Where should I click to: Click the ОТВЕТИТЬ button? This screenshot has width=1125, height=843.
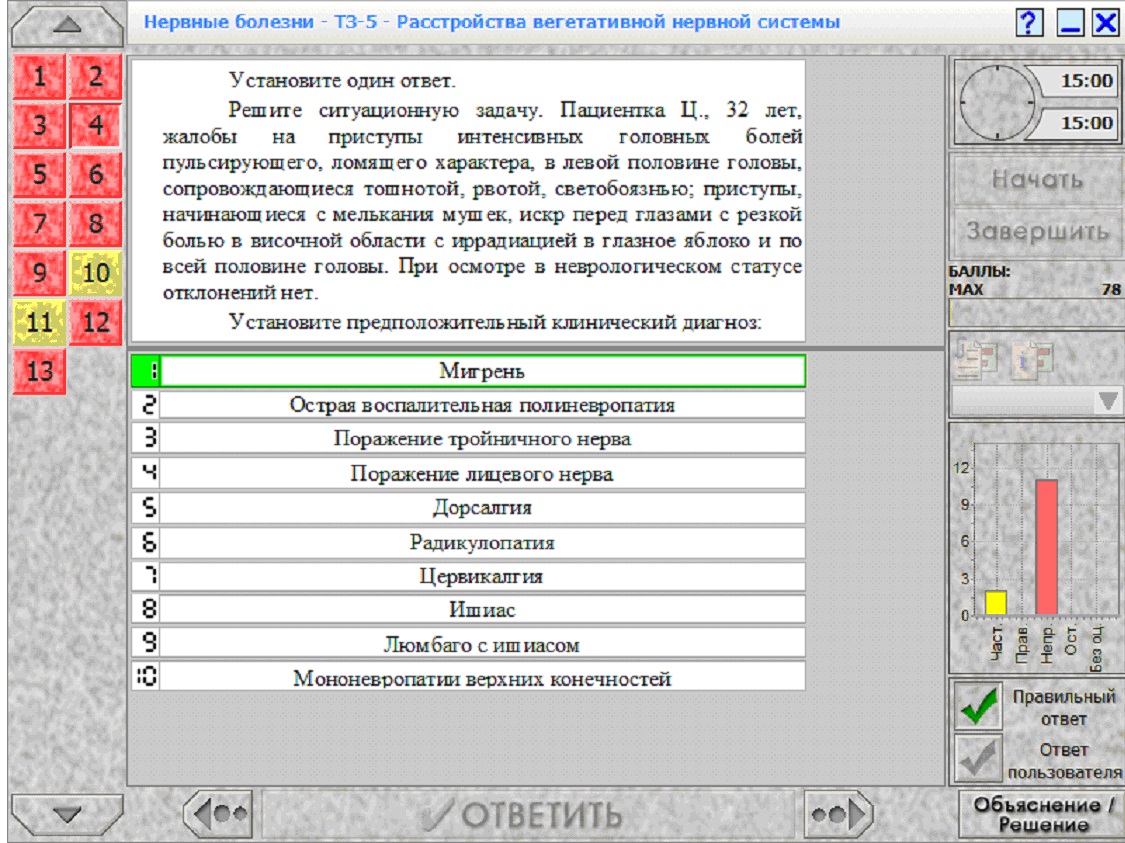tap(526, 814)
